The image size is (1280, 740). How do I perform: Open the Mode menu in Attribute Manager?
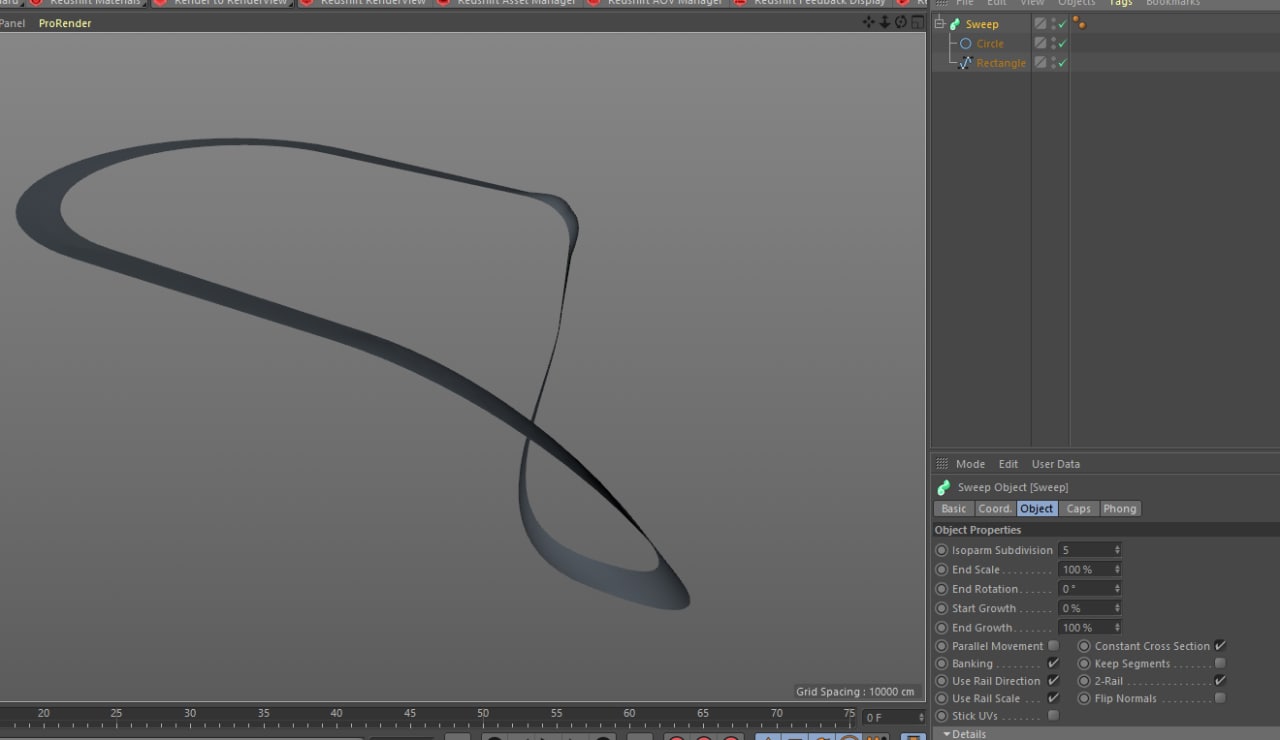click(x=970, y=464)
